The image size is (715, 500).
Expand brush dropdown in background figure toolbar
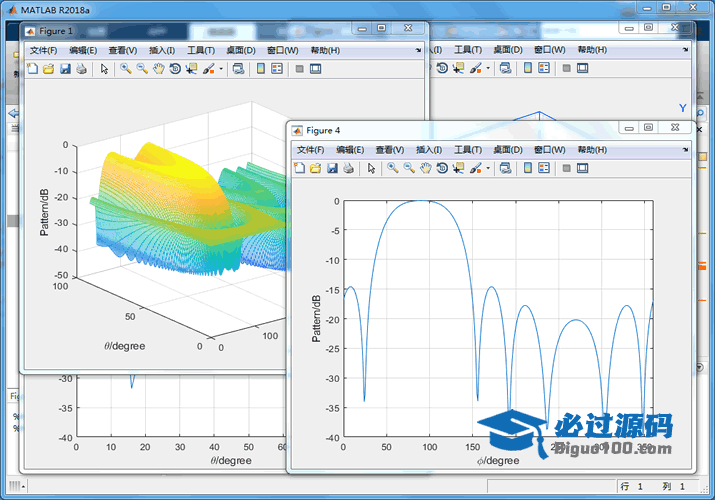point(488,68)
